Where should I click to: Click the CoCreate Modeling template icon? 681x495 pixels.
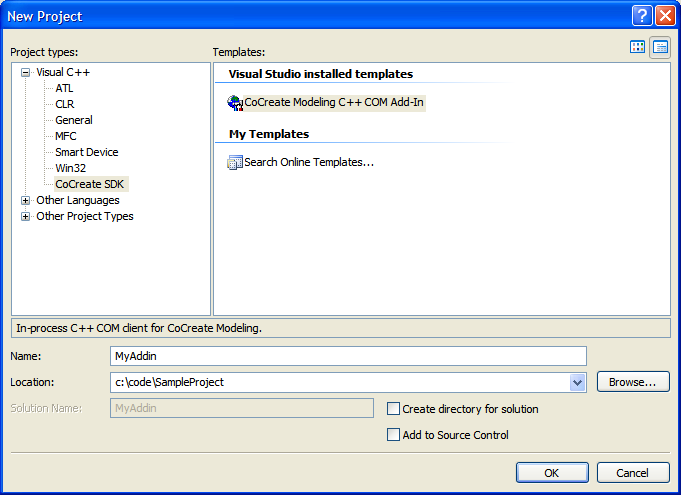pyautogui.click(x=235, y=103)
